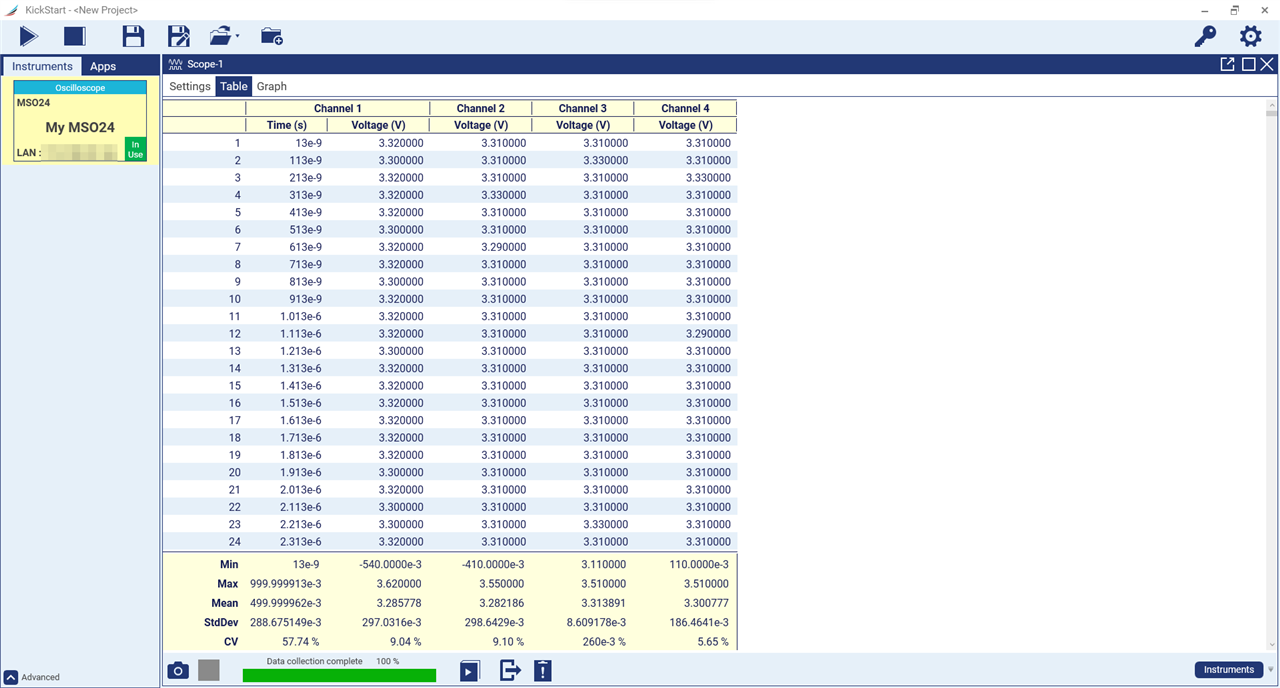1280x688 pixels.
Task: Expand the Open Project dropdown arrow
Action: tap(237, 38)
